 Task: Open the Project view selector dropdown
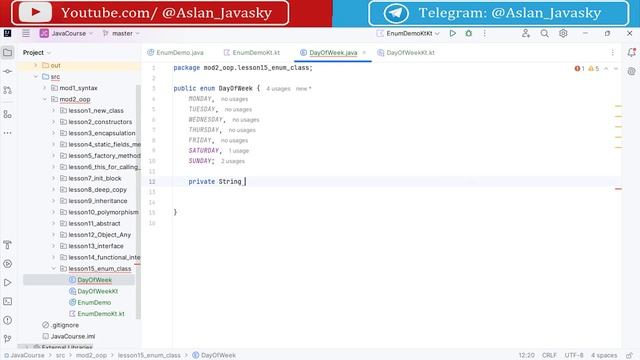click(37, 53)
